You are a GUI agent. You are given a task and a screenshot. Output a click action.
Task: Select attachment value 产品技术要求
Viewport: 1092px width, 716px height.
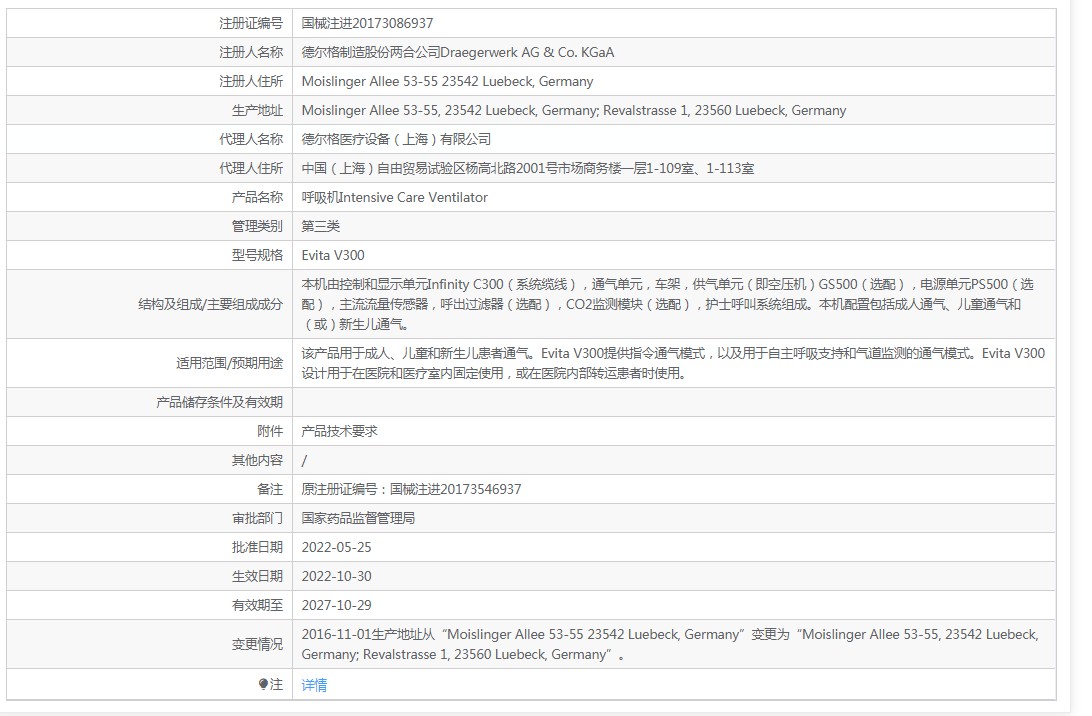point(339,431)
